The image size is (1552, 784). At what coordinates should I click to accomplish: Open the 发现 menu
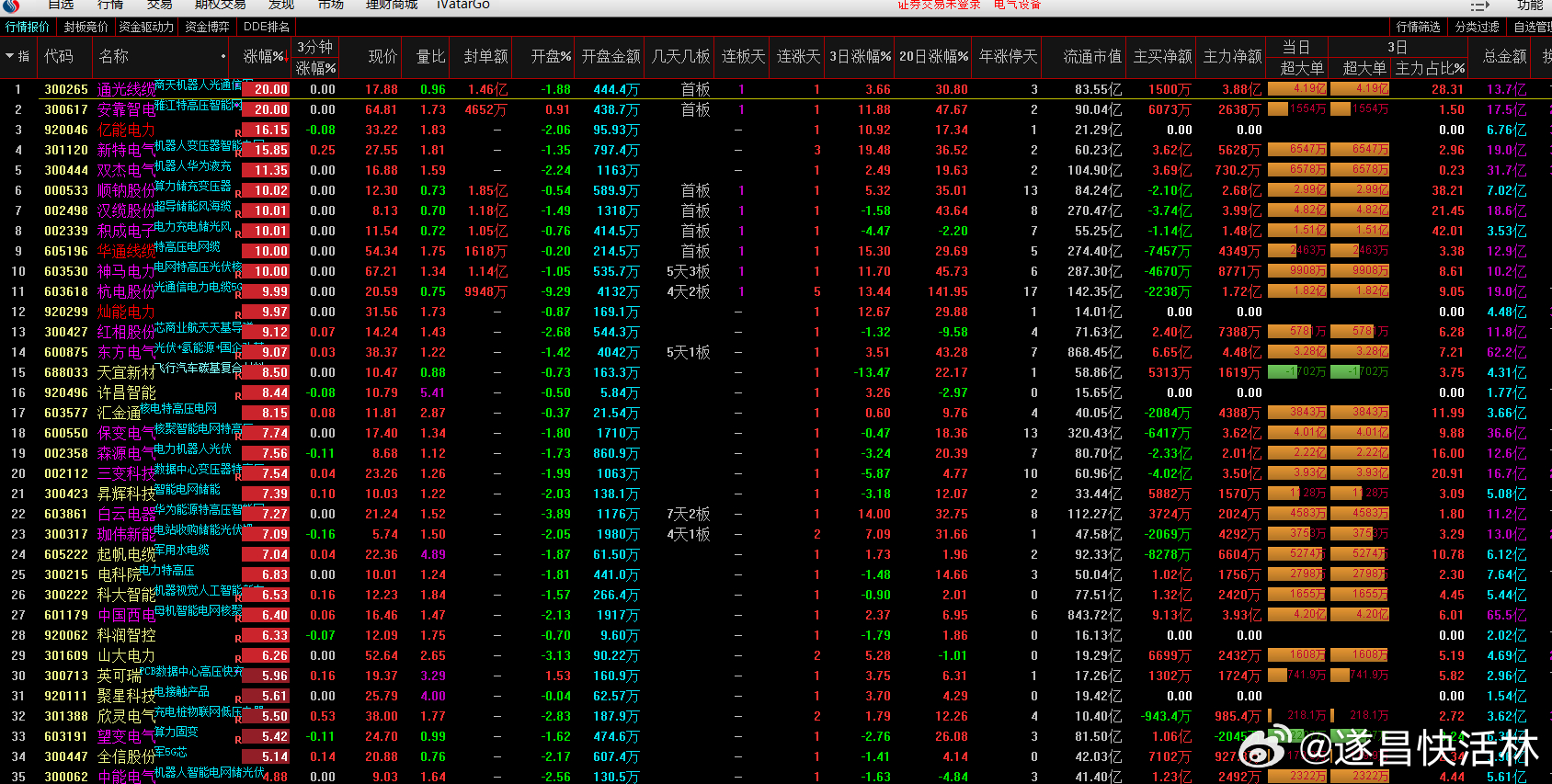point(281,5)
